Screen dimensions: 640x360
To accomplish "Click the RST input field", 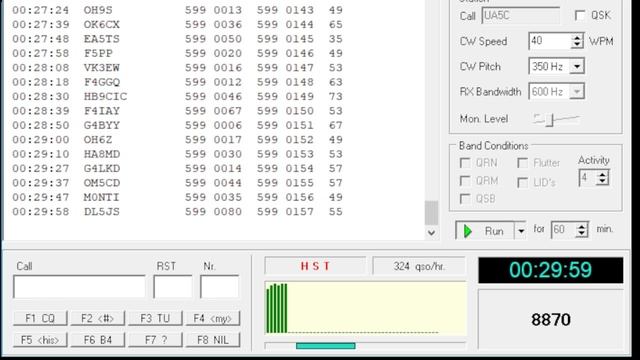I will (x=173, y=287).
